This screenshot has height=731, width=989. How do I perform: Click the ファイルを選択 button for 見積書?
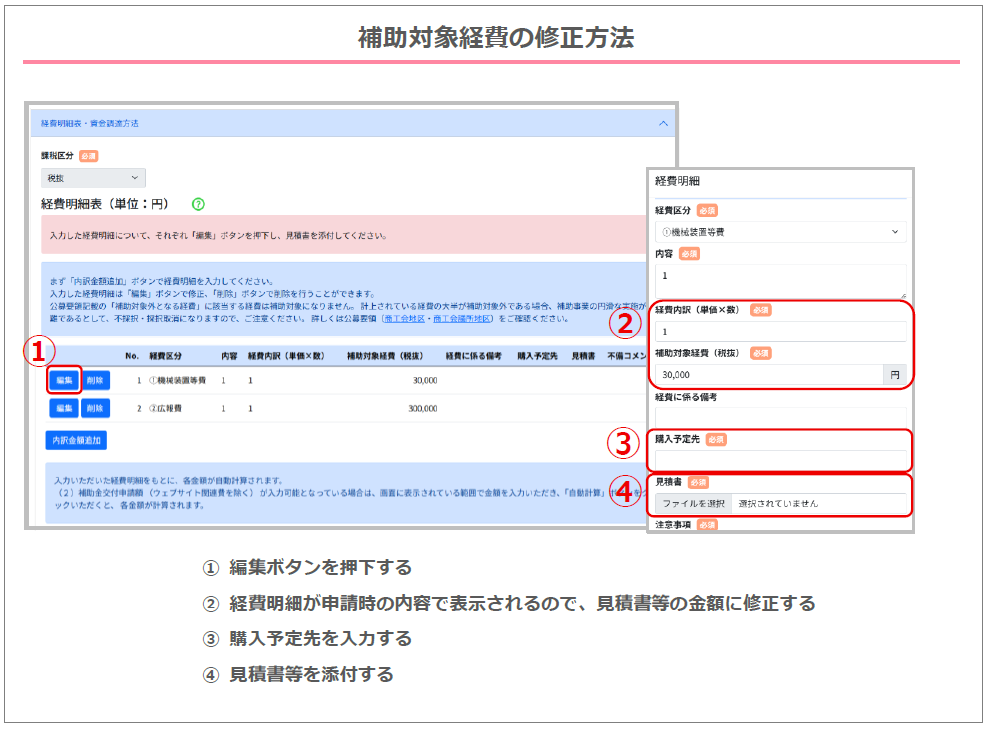[x=693, y=503]
